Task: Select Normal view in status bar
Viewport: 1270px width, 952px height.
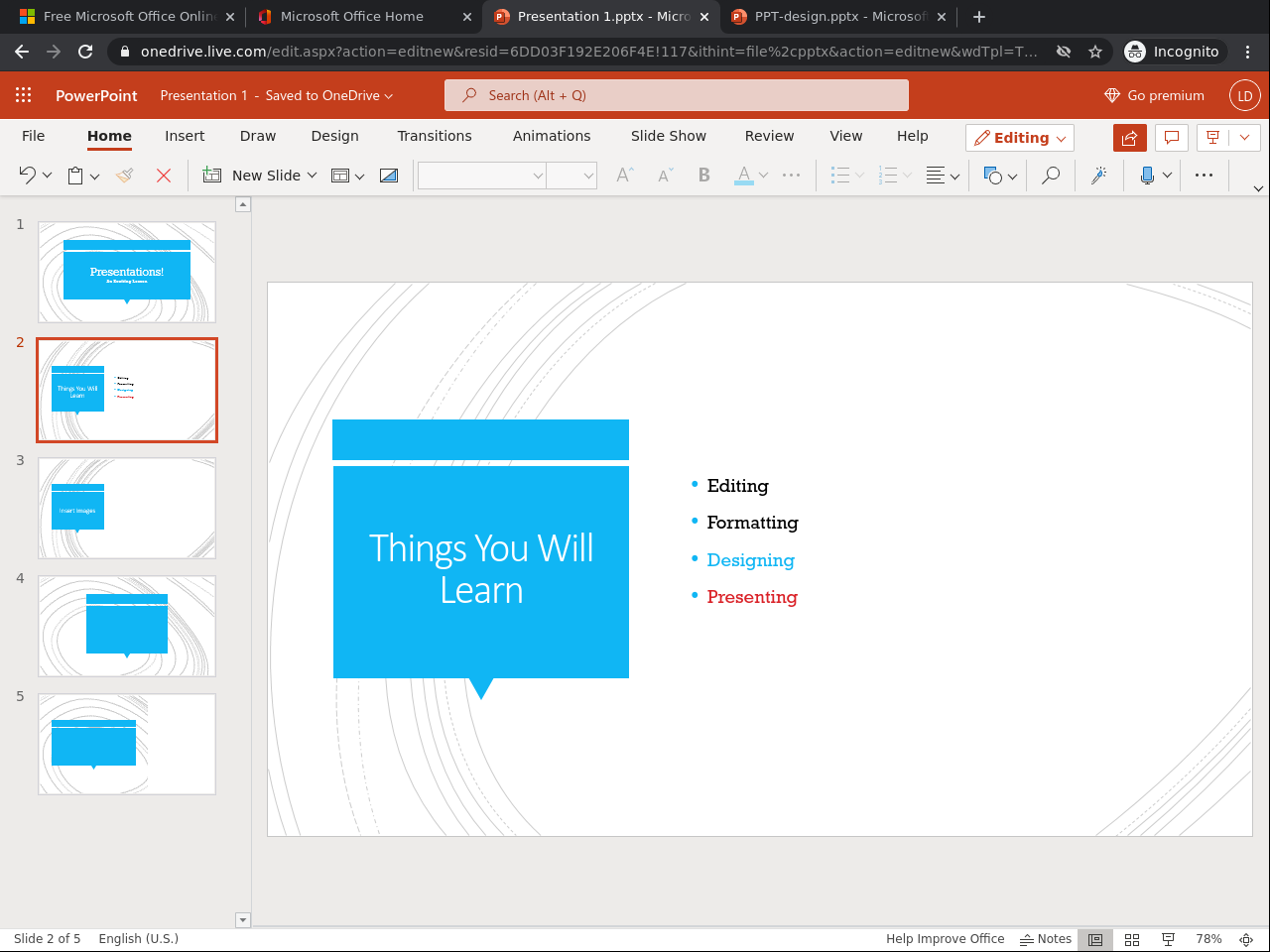Action: 1095,939
